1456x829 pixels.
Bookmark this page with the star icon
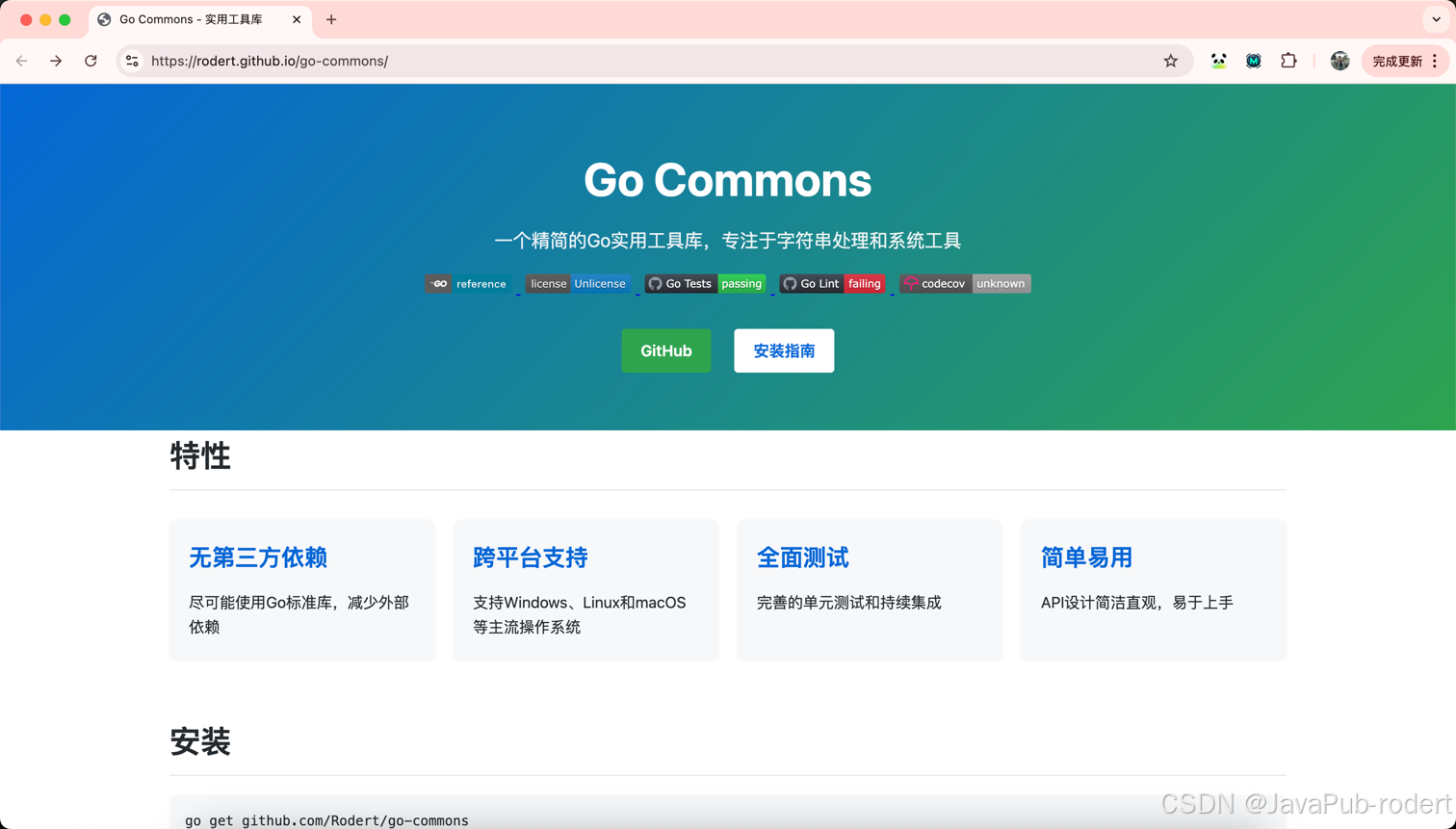(1170, 61)
